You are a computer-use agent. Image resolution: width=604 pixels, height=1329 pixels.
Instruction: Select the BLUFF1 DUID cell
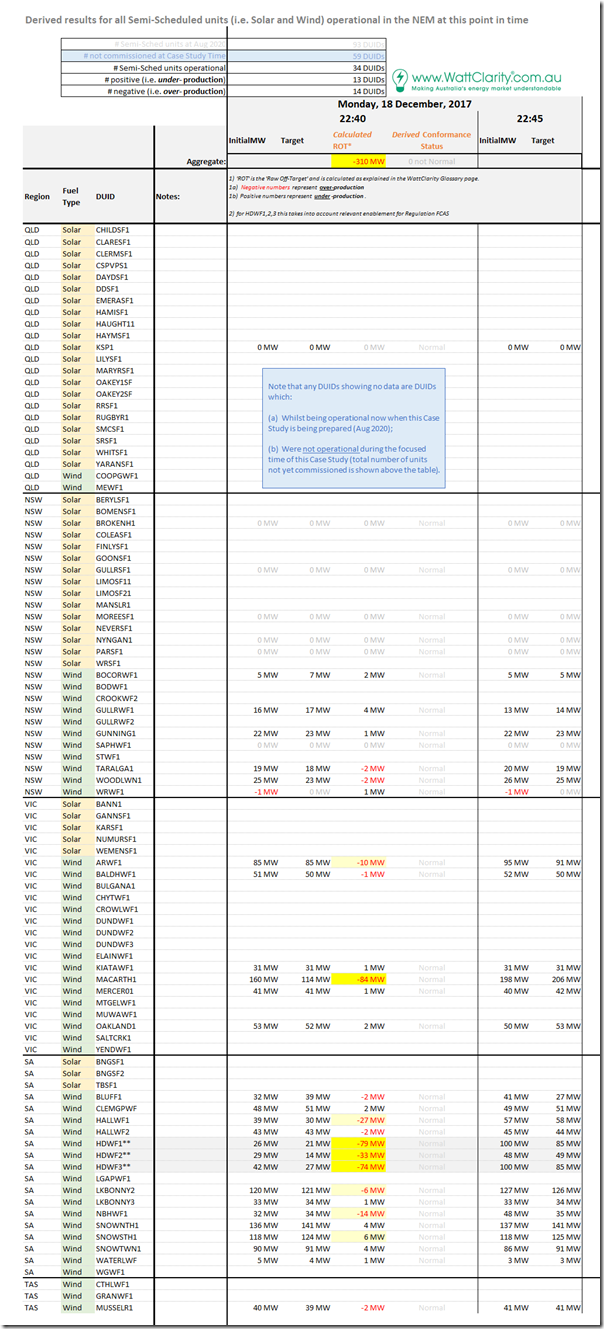click(x=108, y=1096)
